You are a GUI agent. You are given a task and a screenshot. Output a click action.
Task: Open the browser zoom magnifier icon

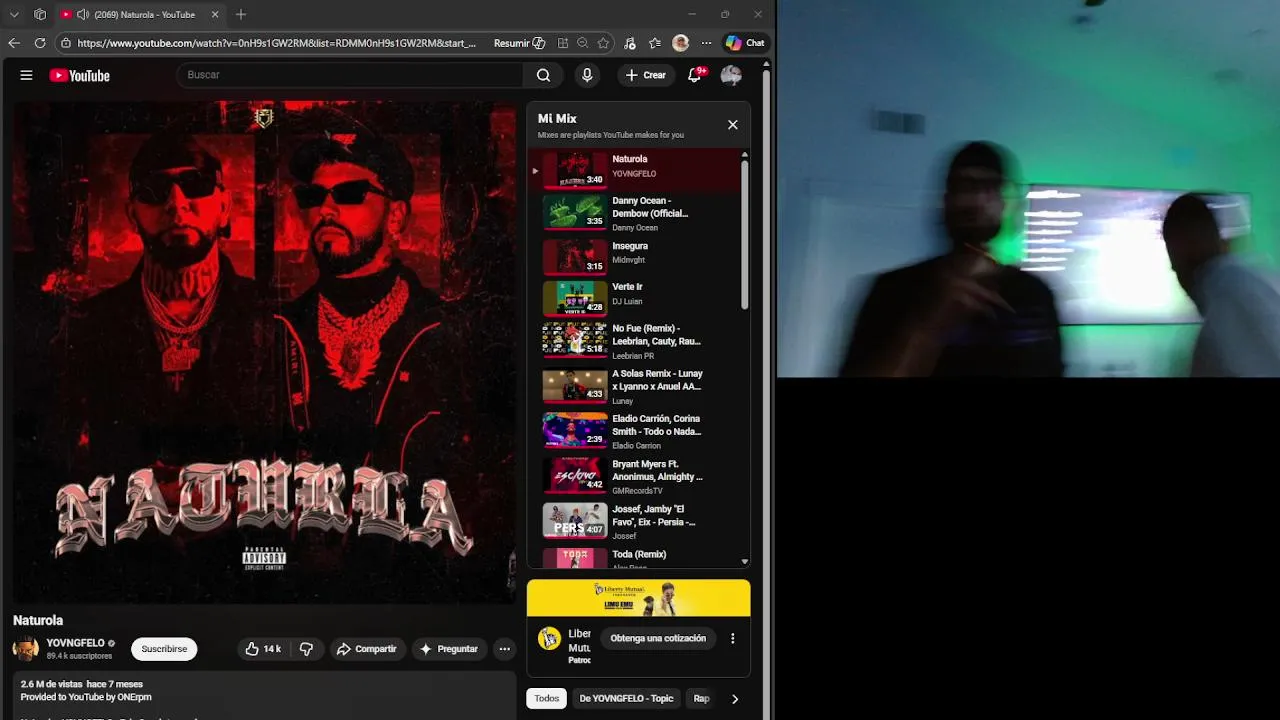coord(582,43)
